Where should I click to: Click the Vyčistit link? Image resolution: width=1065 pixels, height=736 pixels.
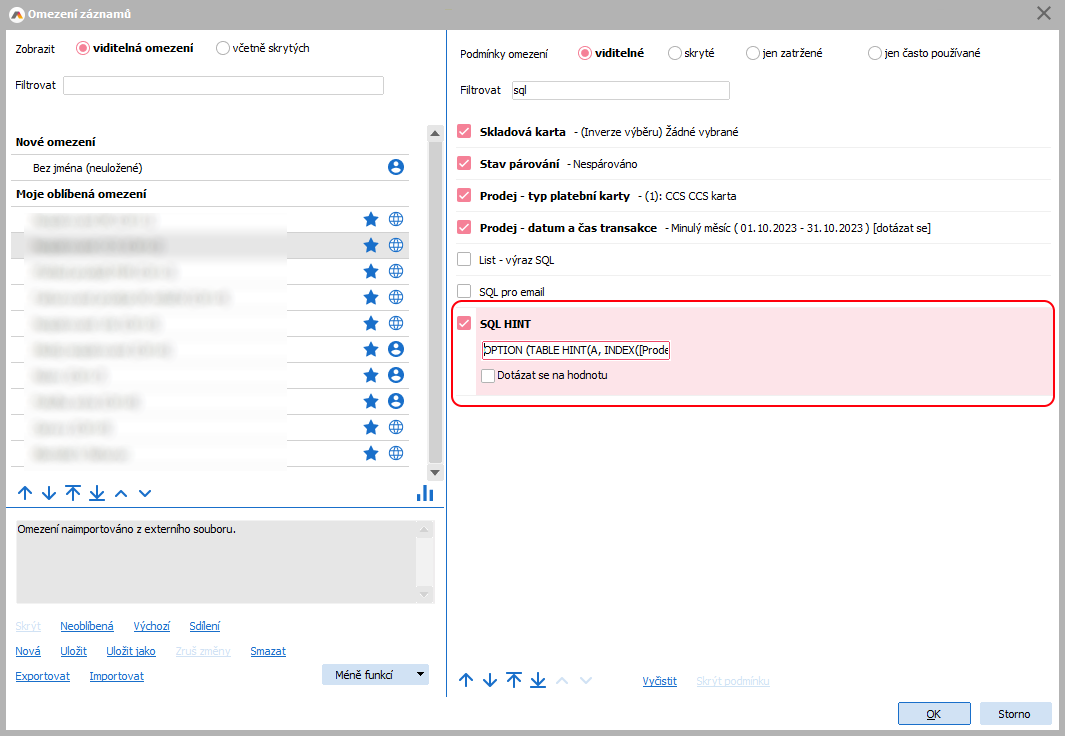pyautogui.click(x=659, y=681)
